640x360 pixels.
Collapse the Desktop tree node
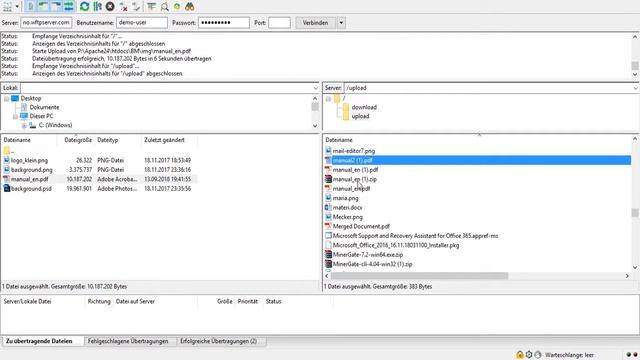pos(7,99)
